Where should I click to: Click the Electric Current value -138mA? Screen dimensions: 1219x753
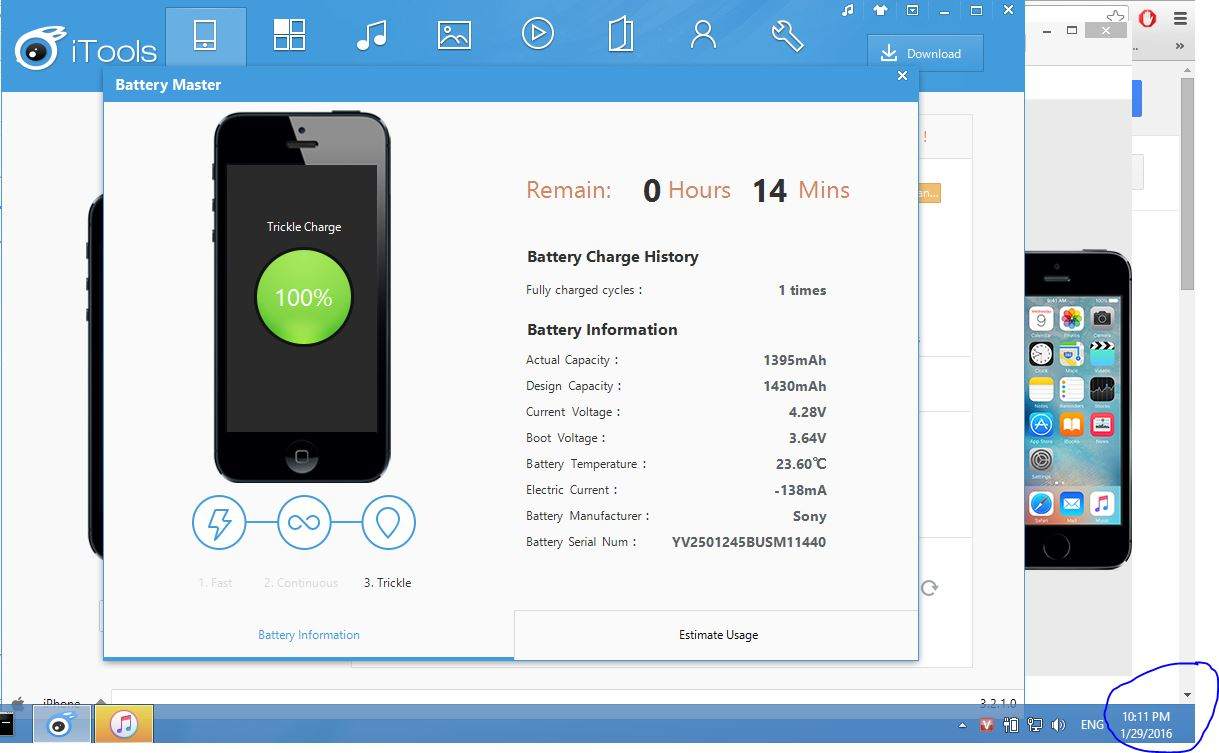coord(800,490)
